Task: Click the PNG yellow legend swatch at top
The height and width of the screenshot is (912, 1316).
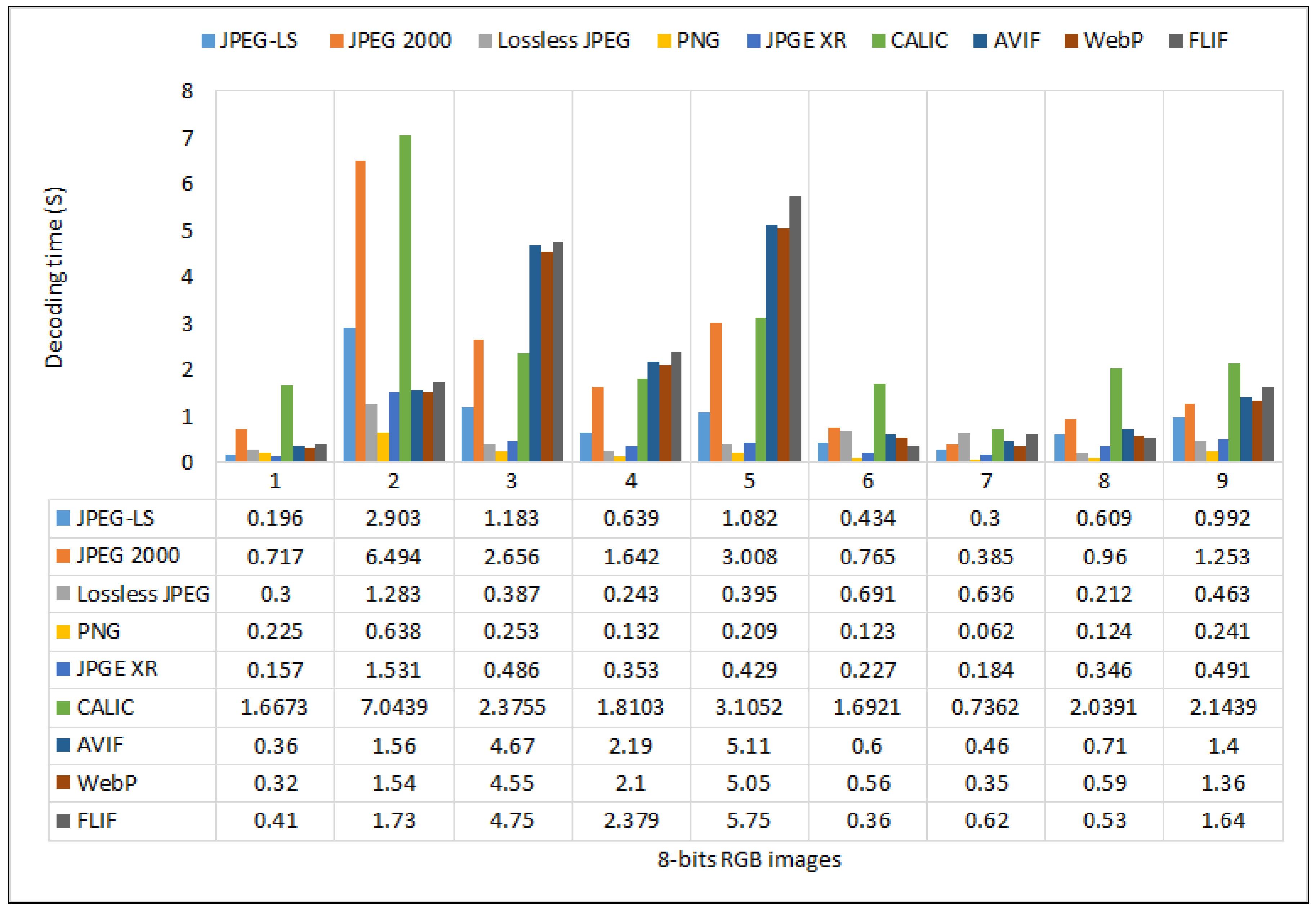Action: [x=664, y=41]
